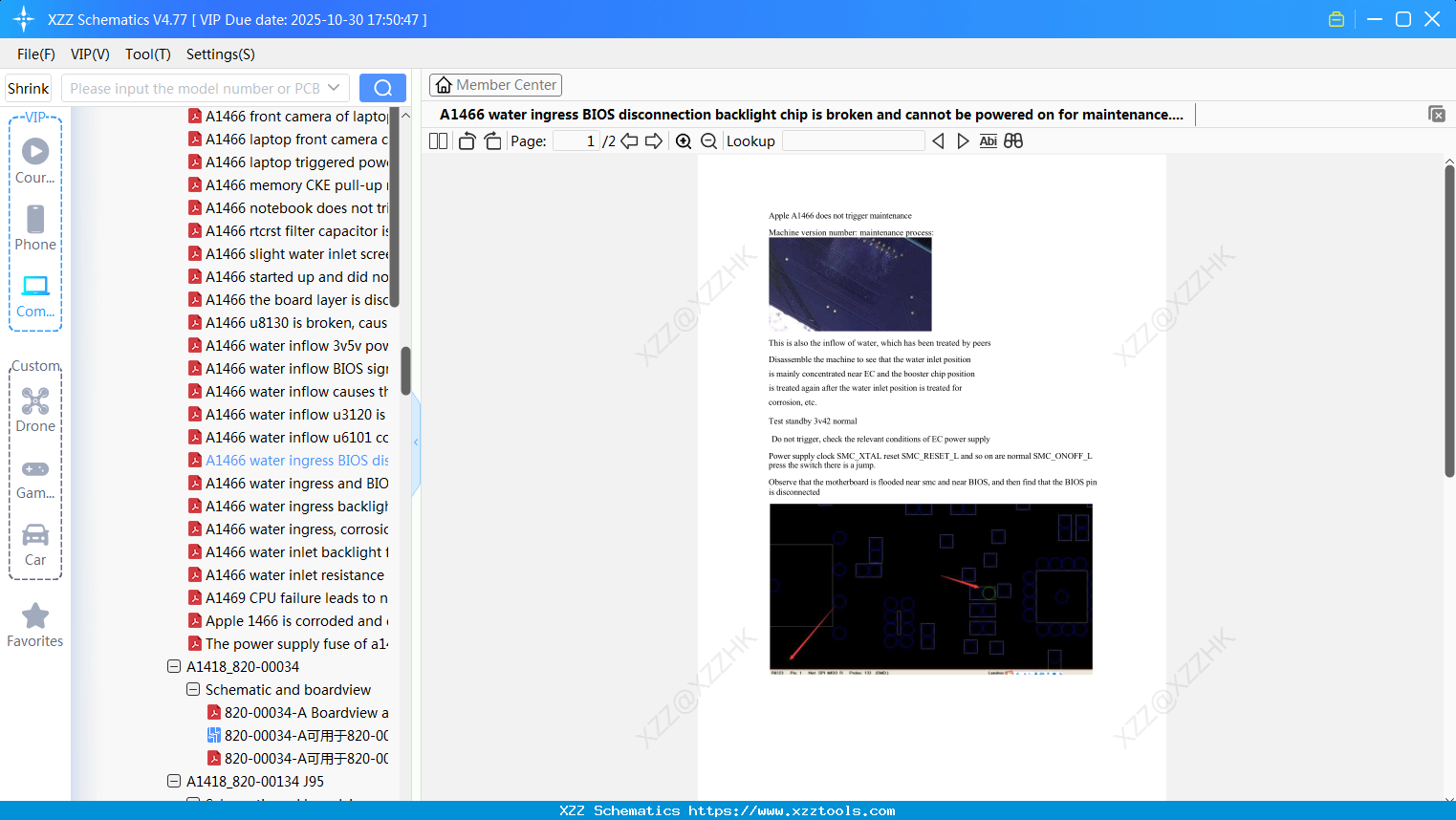Find next lookup match
The height and width of the screenshot is (820, 1456).
pyautogui.click(x=963, y=141)
